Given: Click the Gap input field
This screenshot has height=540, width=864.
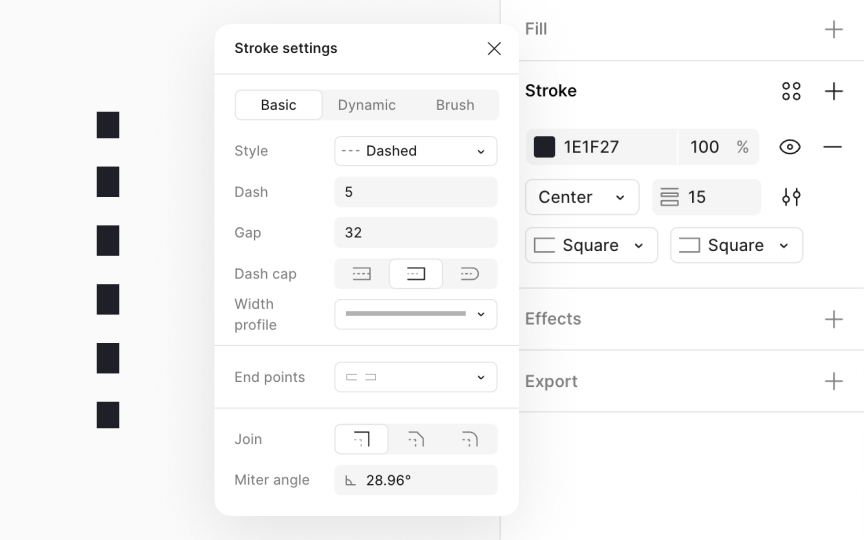Looking at the screenshot, I should 415,233.
